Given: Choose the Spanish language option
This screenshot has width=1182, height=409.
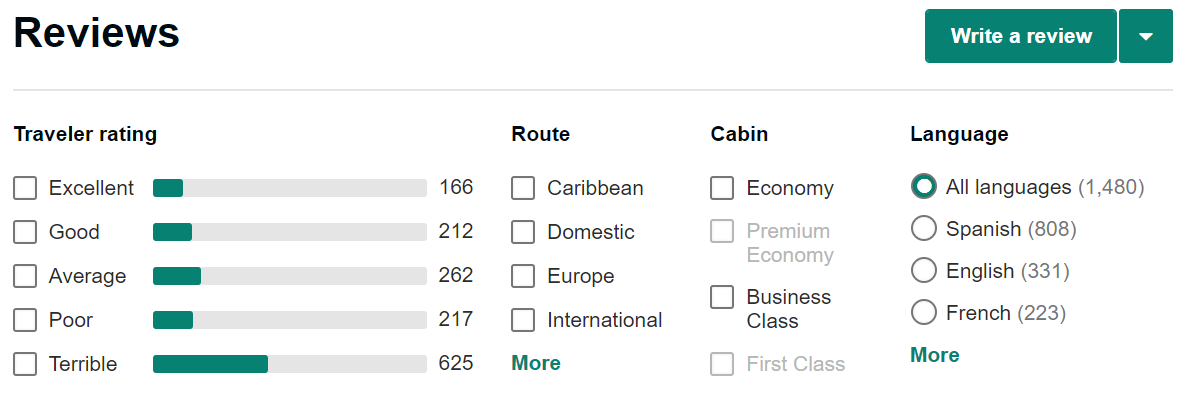Looking at the screenshot, I should point(924,229).
